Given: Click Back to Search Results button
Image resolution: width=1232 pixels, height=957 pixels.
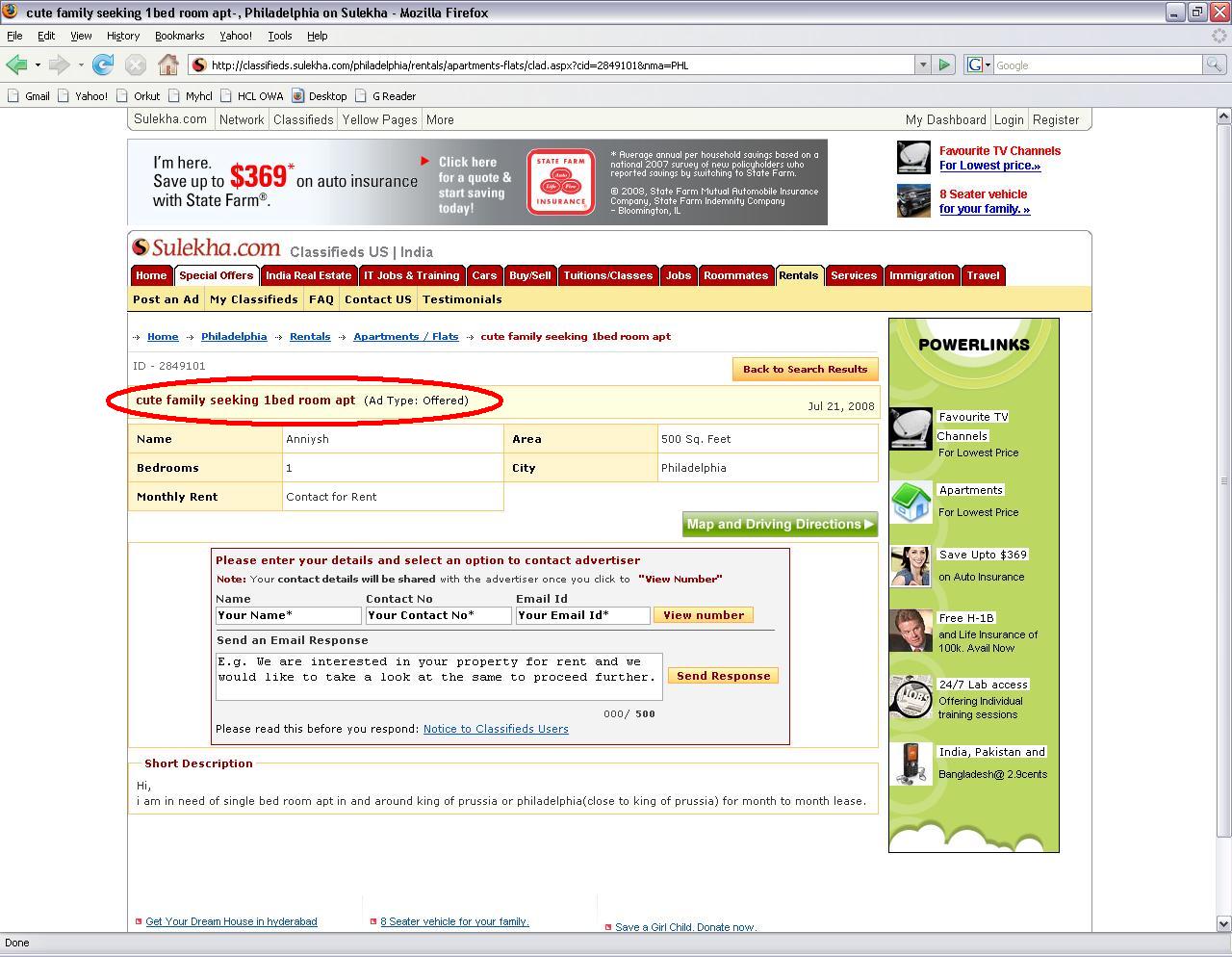Looking at the screenshot, I should [x=805, y=369].
